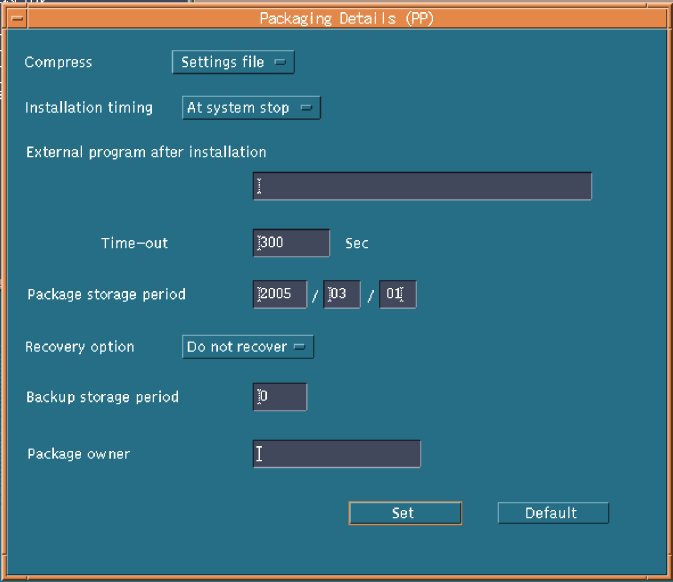Click the Package storage period label
This screenshot has height=582, width=673.
pyautogui.click(x=106, y=295)
